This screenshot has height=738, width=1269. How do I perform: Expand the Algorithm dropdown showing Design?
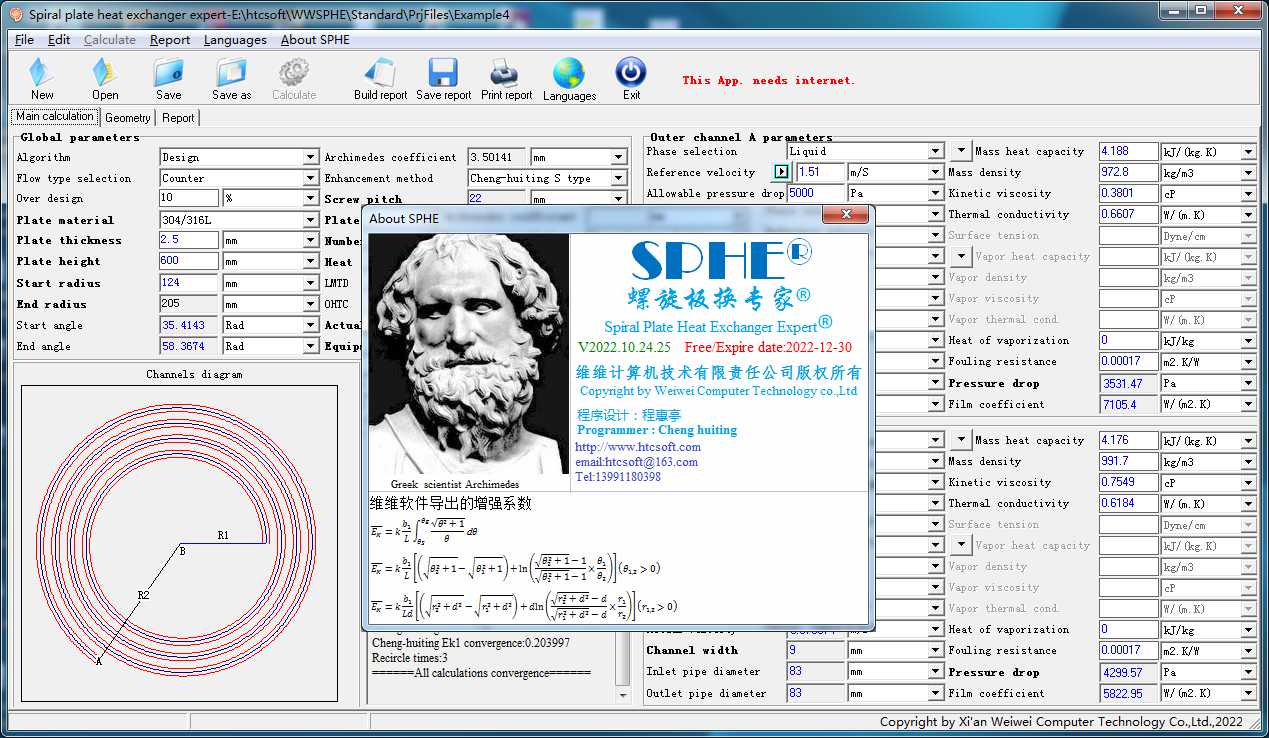point(310,157)
